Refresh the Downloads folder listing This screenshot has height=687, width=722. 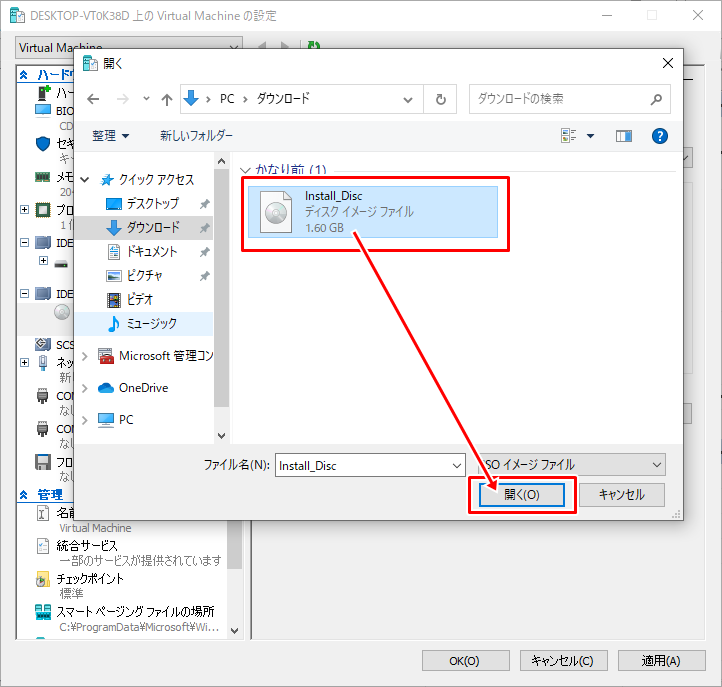point(440,99)
